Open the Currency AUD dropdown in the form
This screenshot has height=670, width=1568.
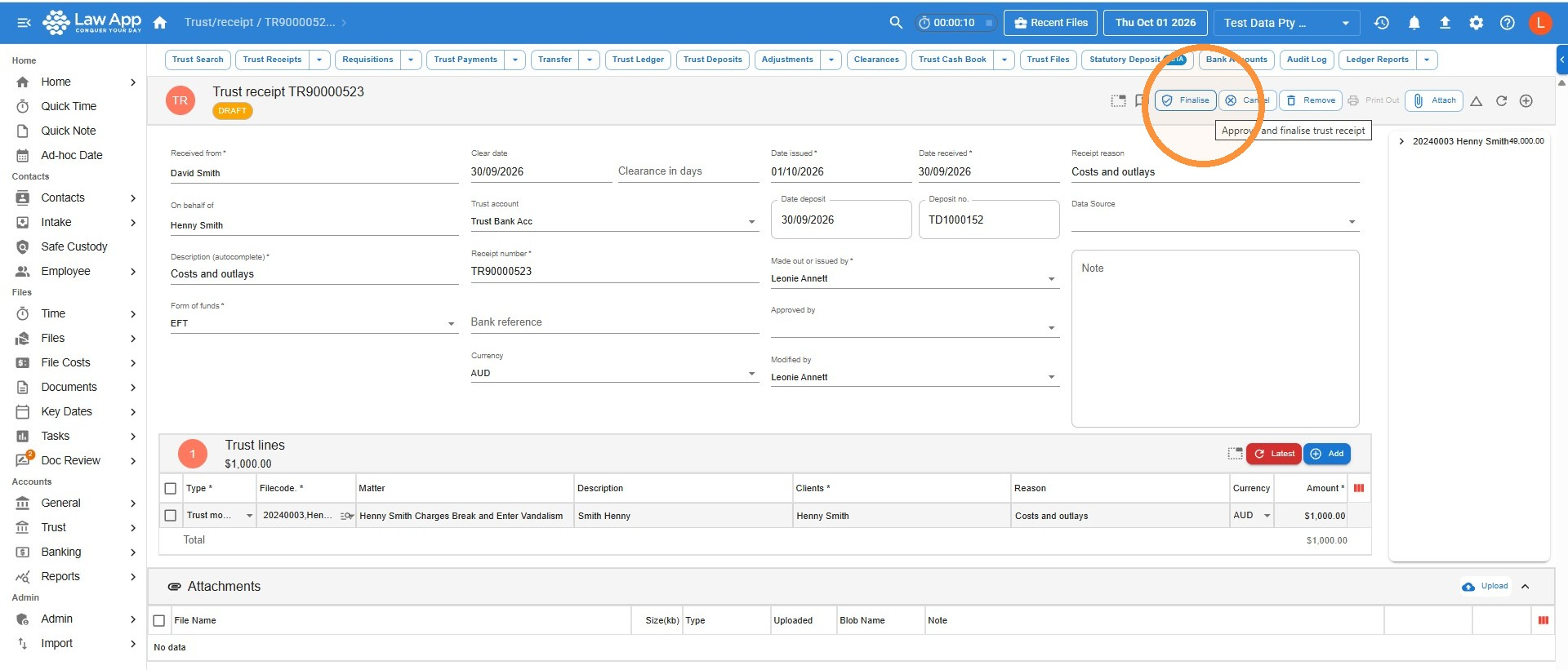[x=615, y=373]
